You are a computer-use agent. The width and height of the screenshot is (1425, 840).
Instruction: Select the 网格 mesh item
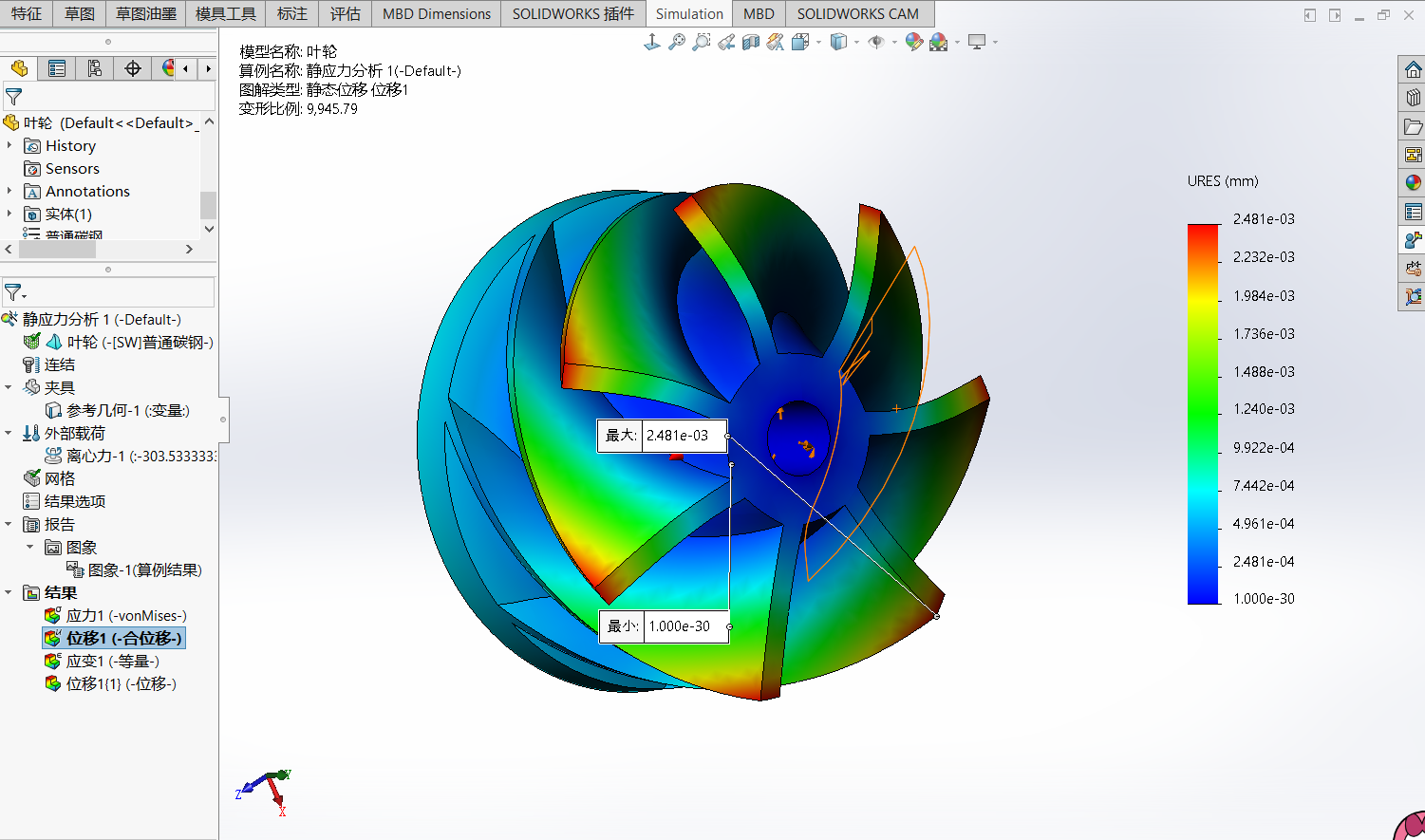[x=49, y=478]
